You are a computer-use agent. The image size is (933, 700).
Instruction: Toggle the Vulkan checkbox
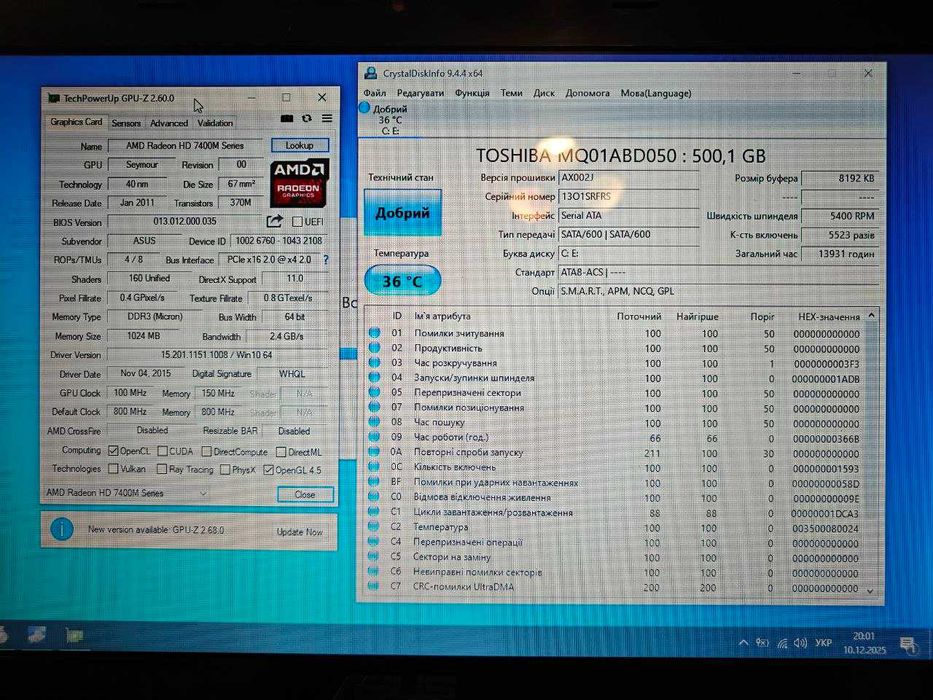[113, 469]
